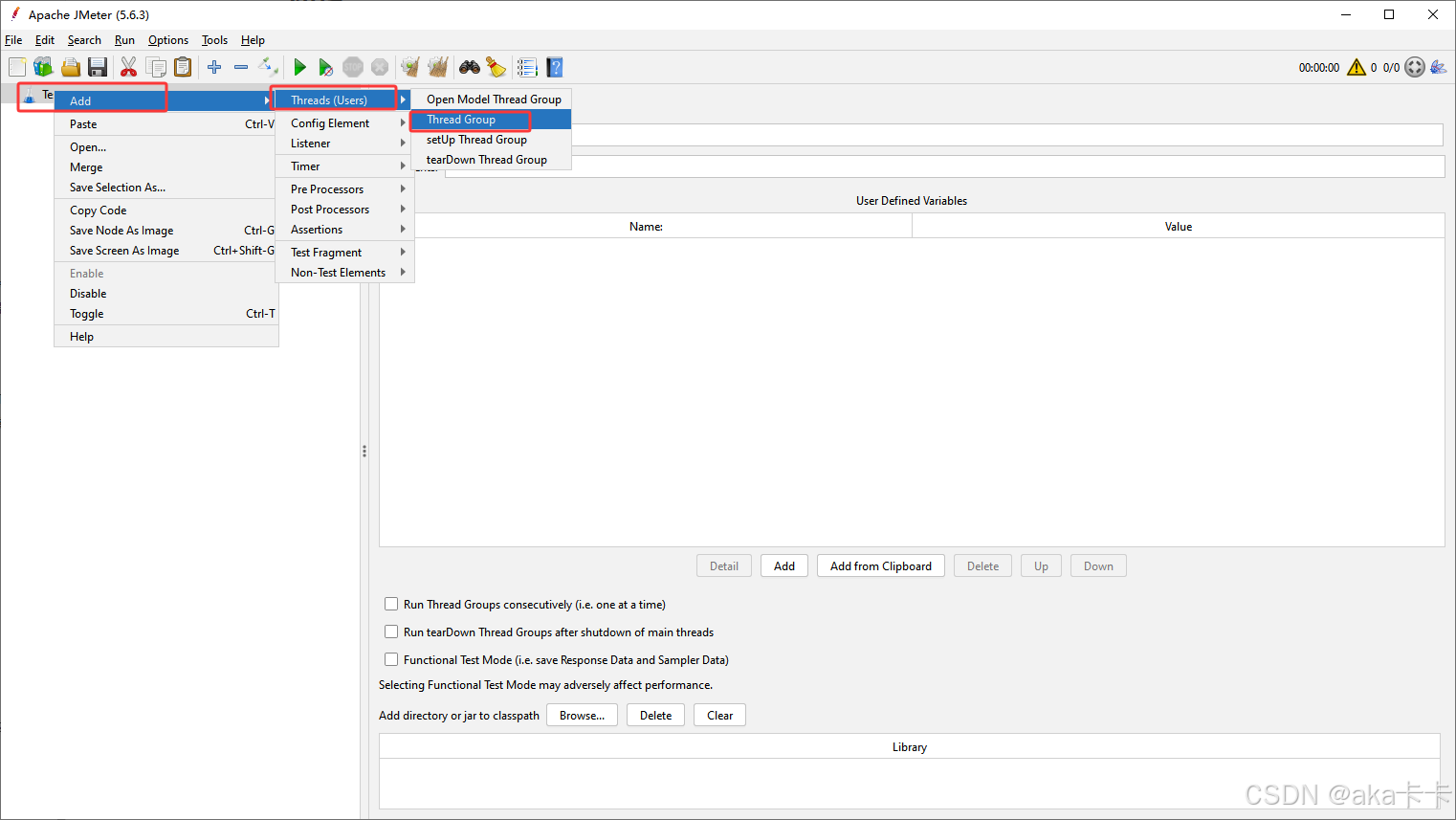Open the Options menu
1456x820 pixels.
tap(168, 40)
